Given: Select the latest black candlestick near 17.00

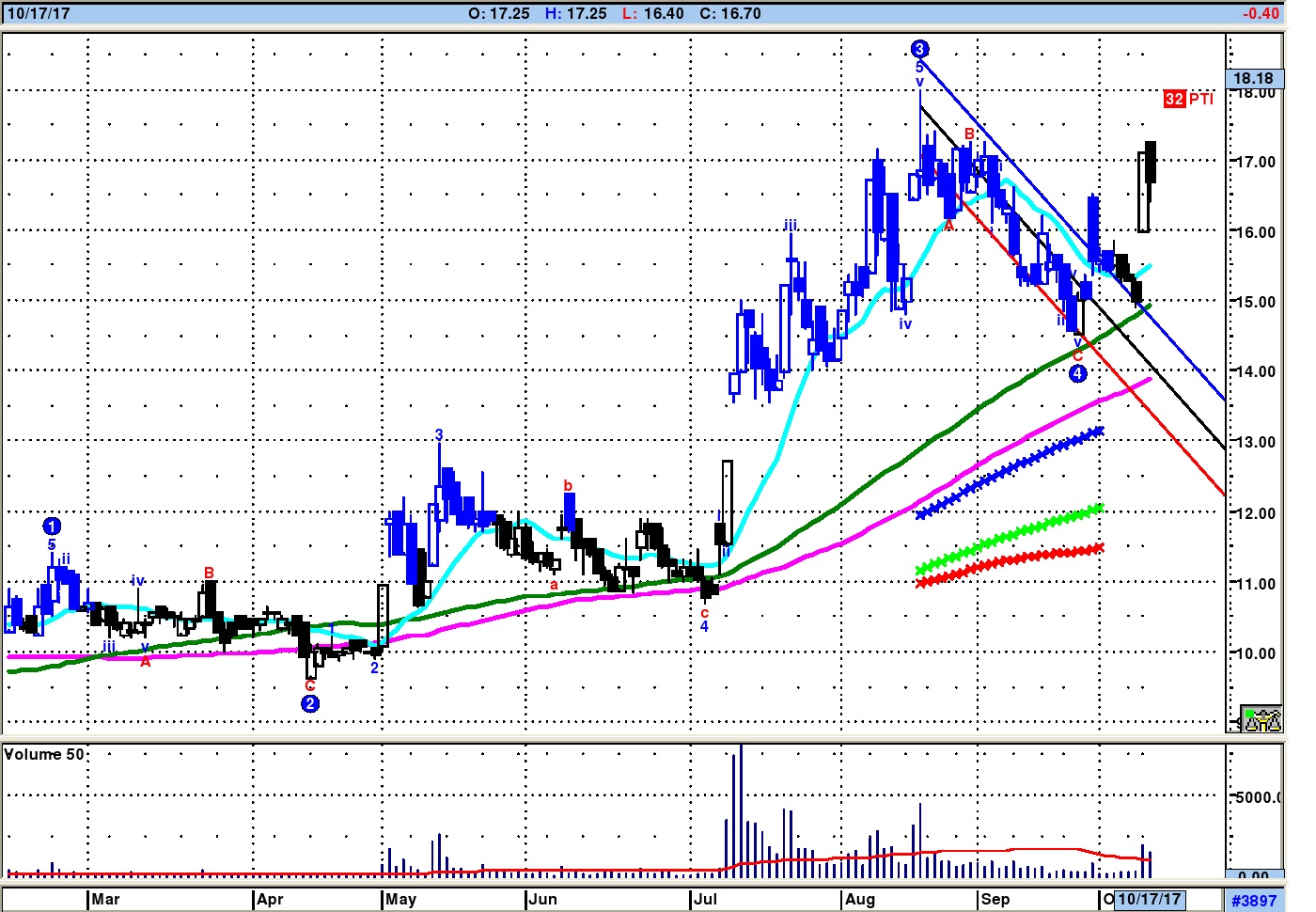Looking at the screenshot, I should click(x=1150, y=163).
